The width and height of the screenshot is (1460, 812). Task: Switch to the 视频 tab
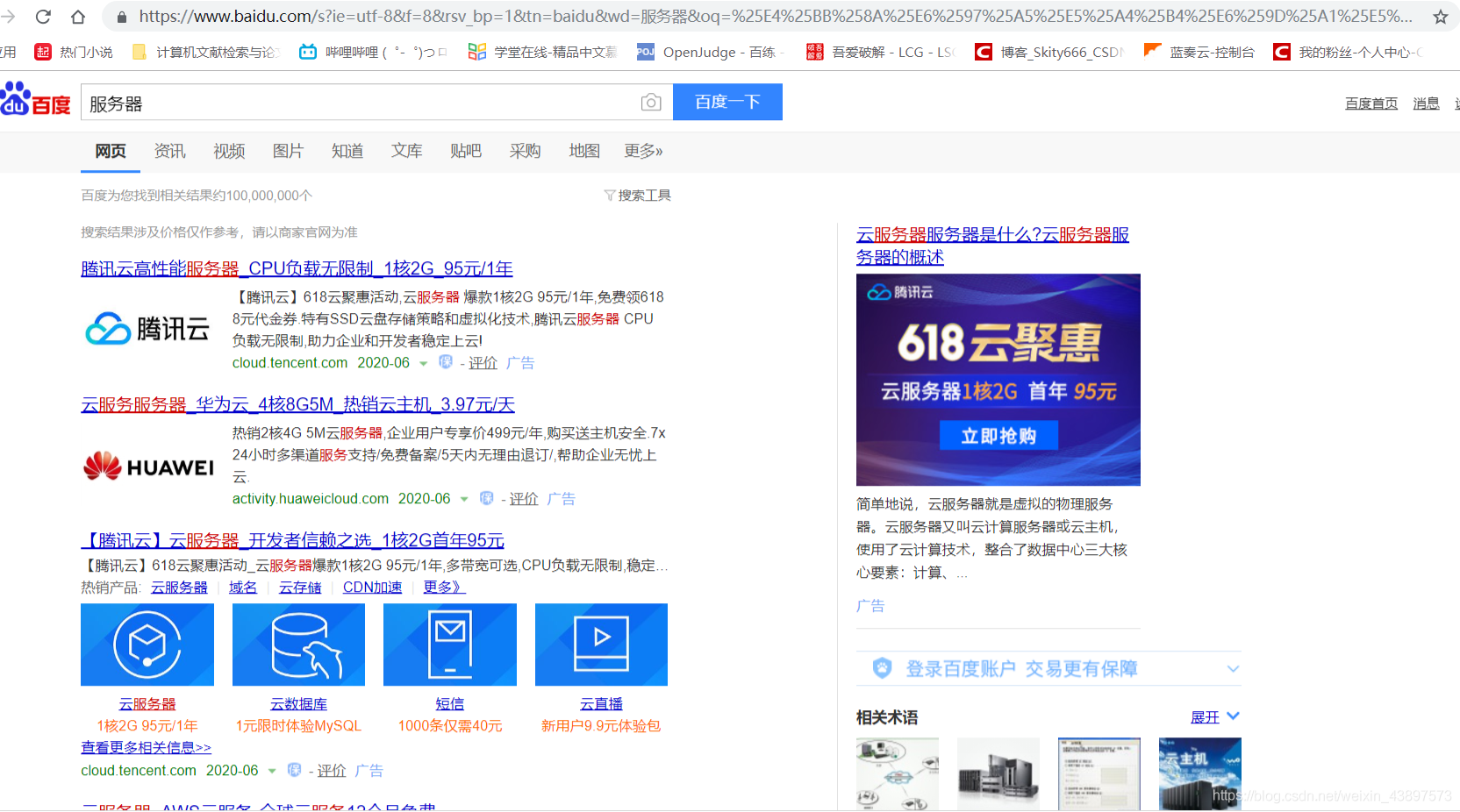(x=229, y=151)
